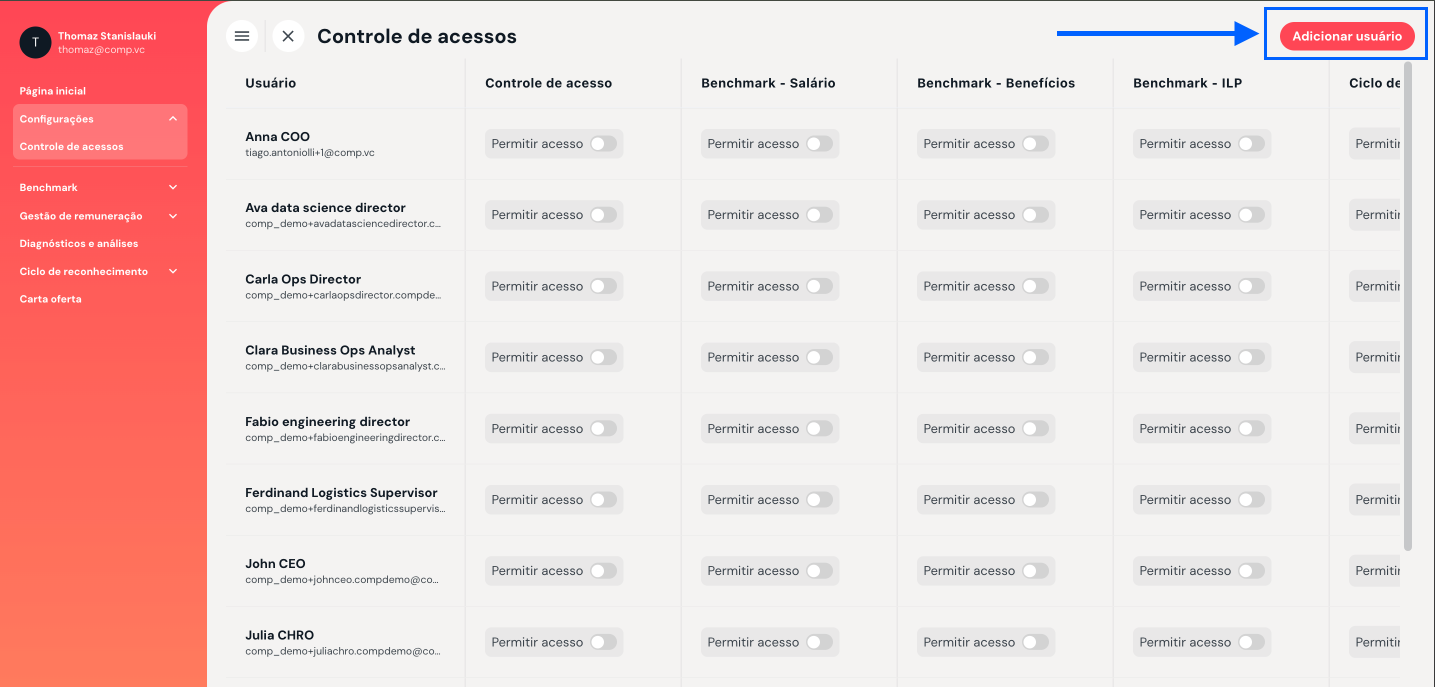1435x687 pixels.
Task: Open Página inicial in sidebar
Action: 53,91
